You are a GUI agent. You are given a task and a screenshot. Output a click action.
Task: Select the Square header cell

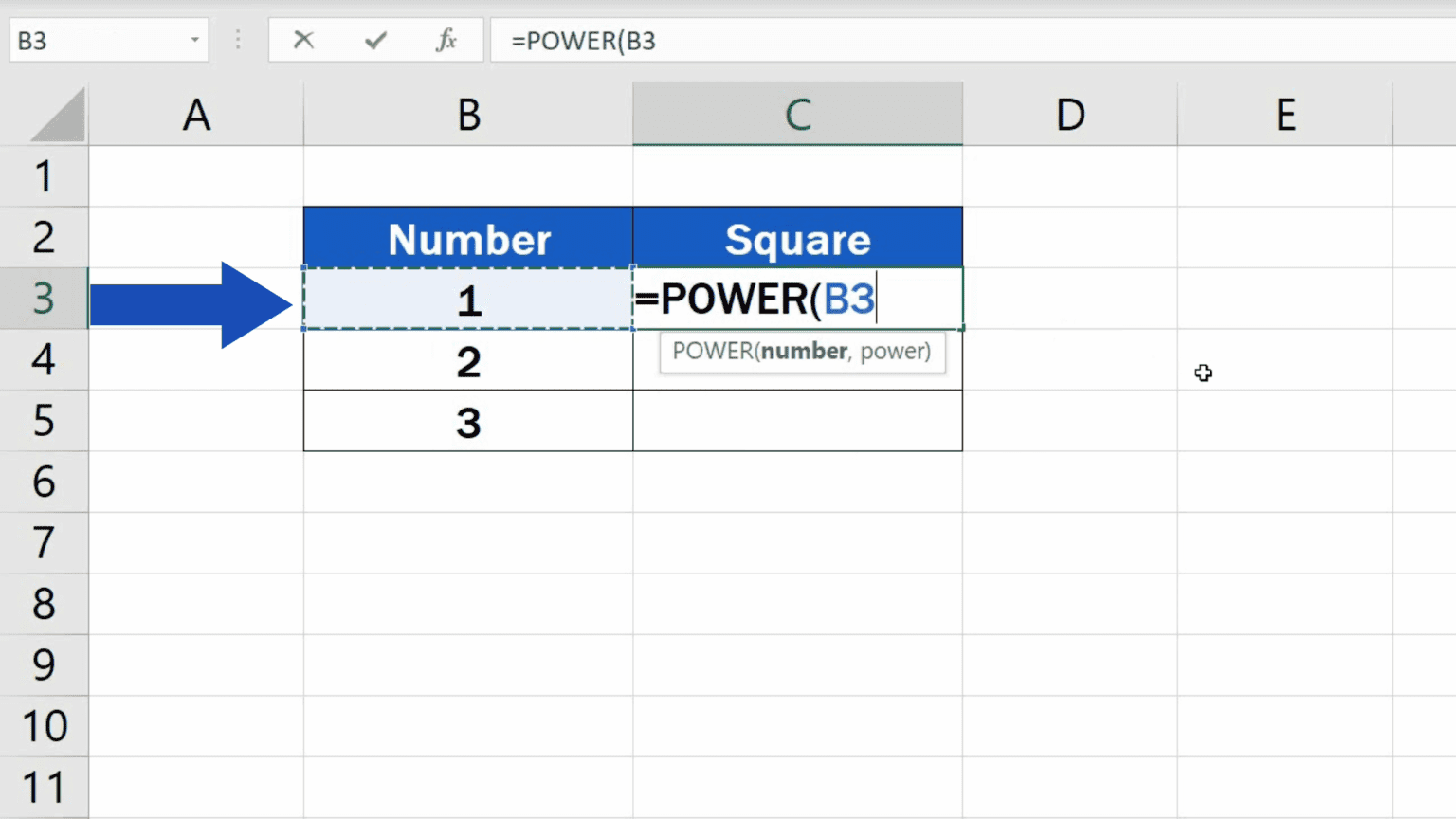[x=797, y=238]
